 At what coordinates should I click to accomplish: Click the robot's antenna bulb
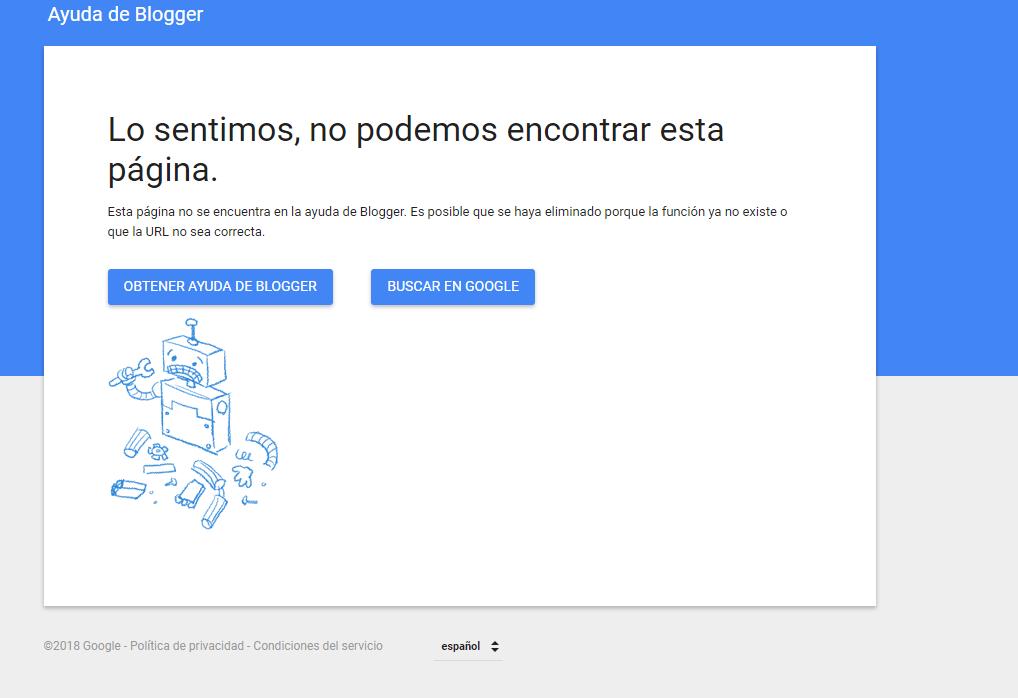coord(191,323)
